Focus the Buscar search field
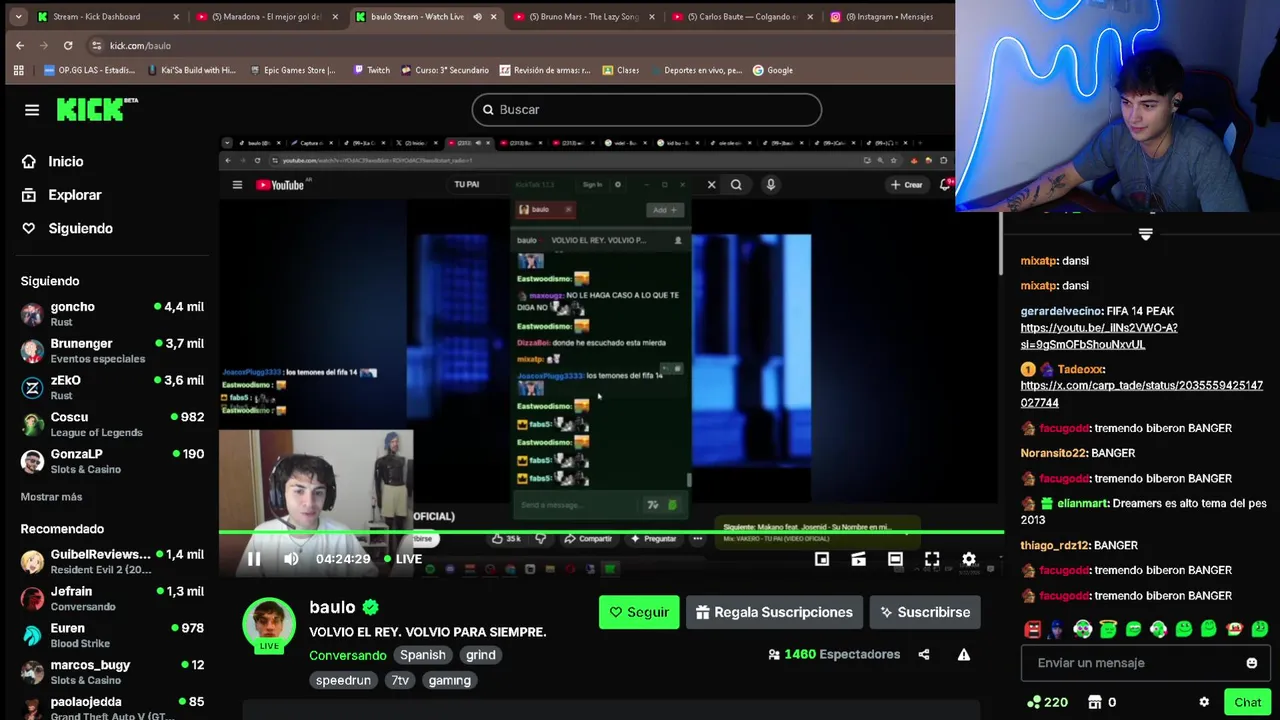Image resolution: width=1280 pixels, height=720 pixels. click(647, 110)
